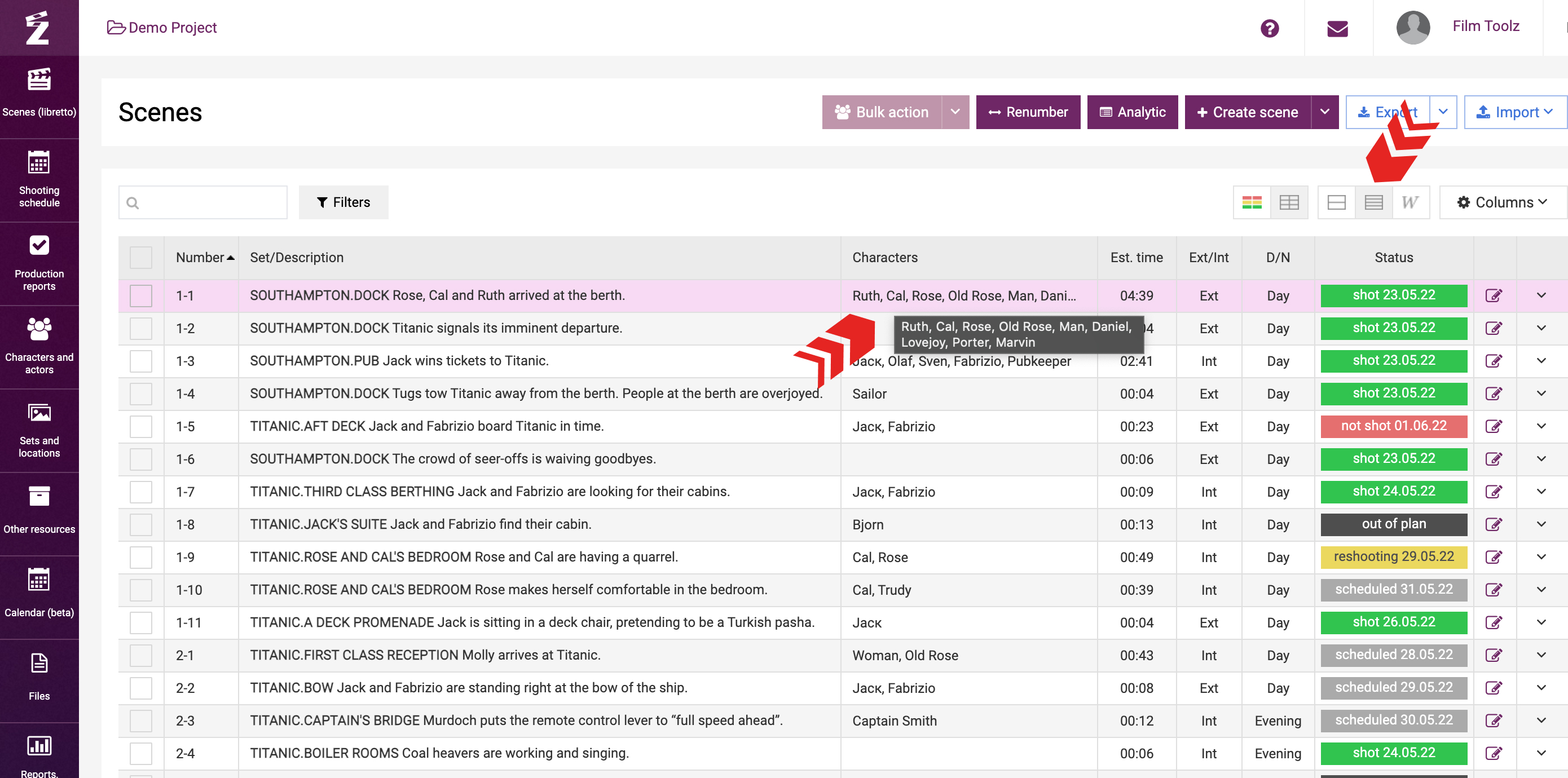Open the Analytic button
1568x778 pixels.
(x=1132, y=112)
